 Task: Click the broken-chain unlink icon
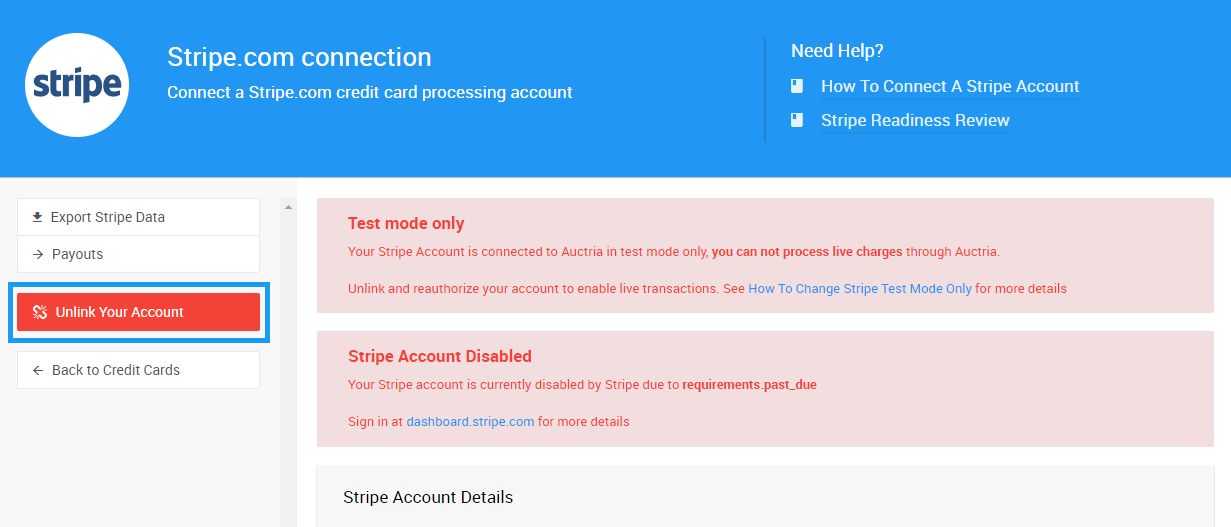(x=40, y=312)
